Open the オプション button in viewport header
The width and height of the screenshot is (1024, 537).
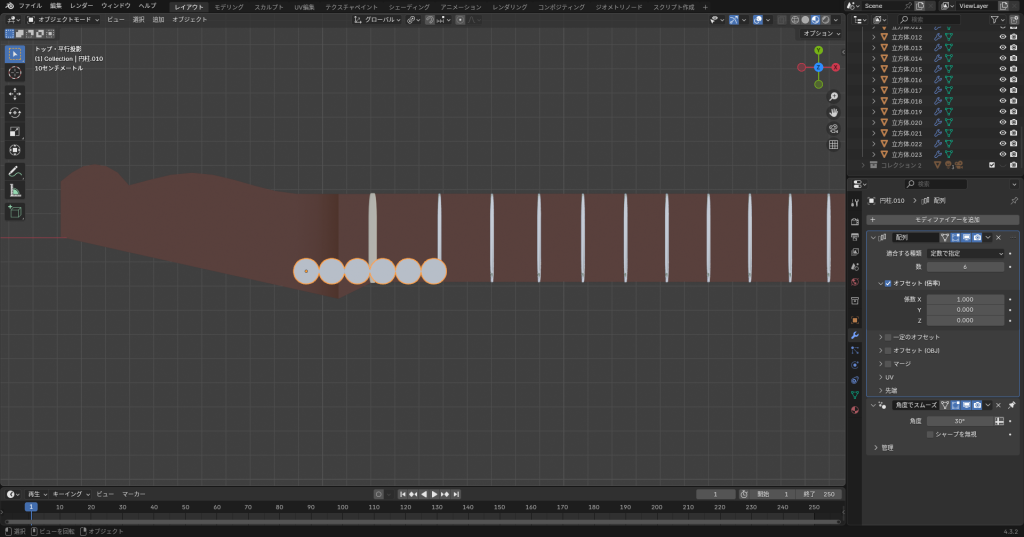pos(820,33)
